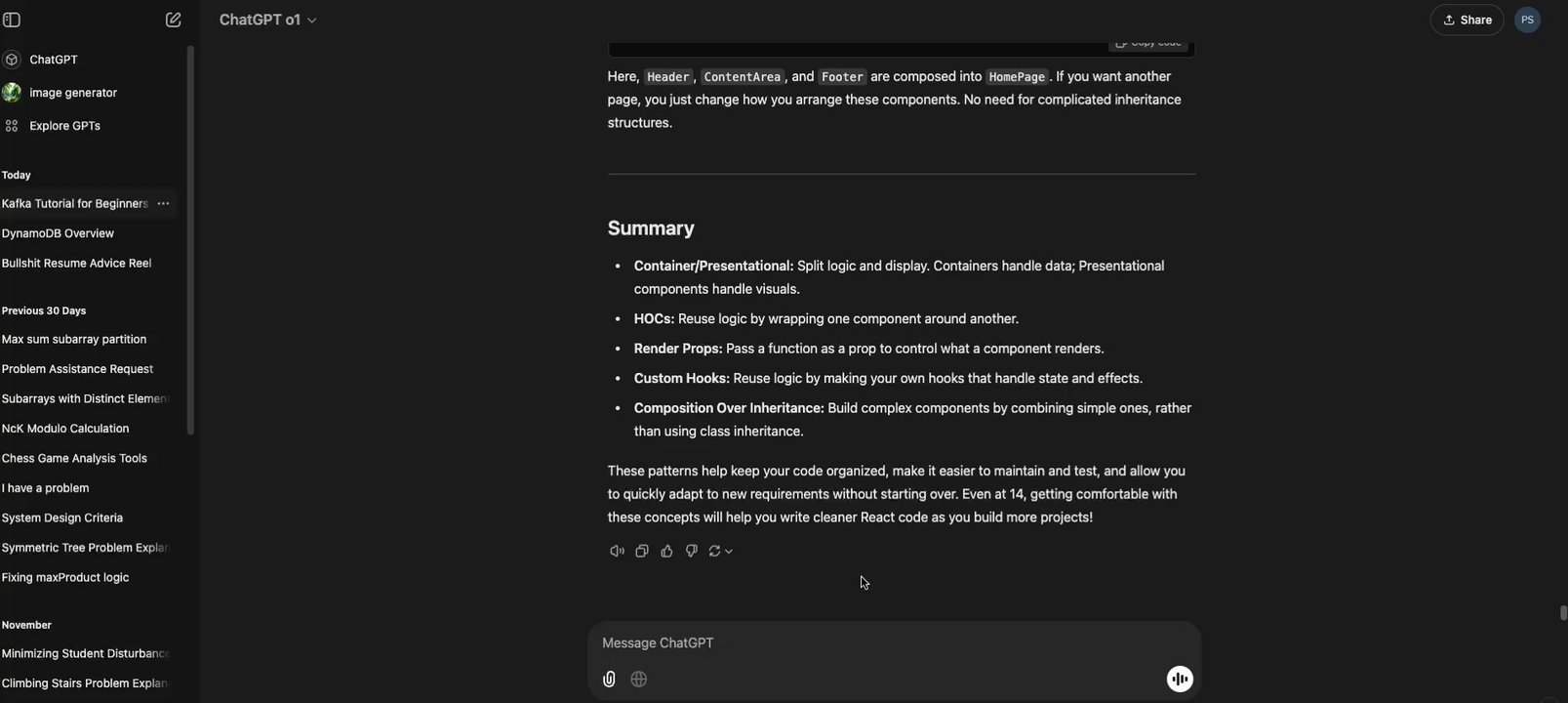The image size is (1568, 703).
Task: Open the DynamoDB Overview conversation
Action: (58, 233)
